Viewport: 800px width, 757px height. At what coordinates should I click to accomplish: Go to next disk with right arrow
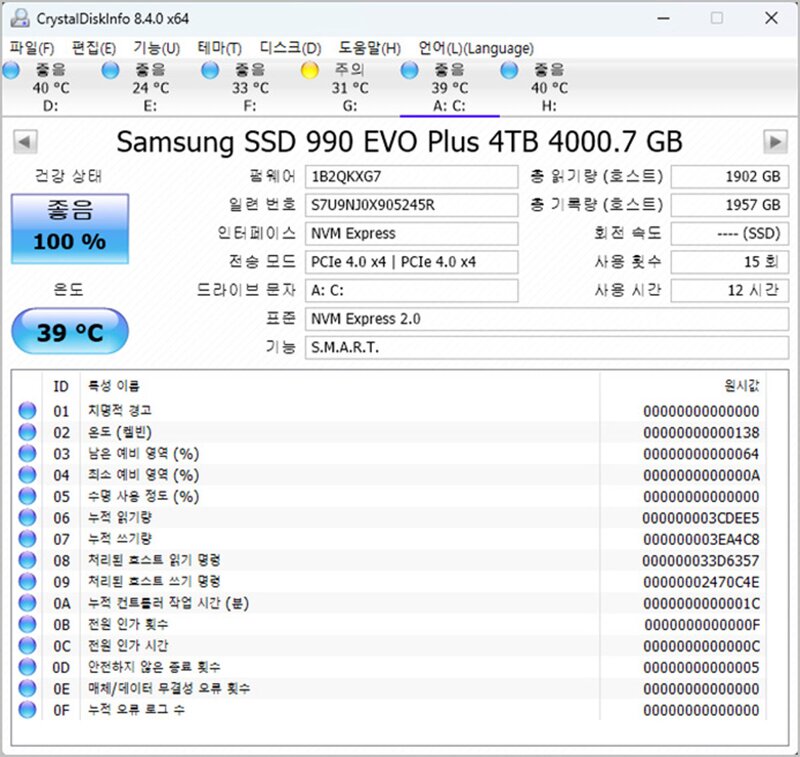coord(775,141)
